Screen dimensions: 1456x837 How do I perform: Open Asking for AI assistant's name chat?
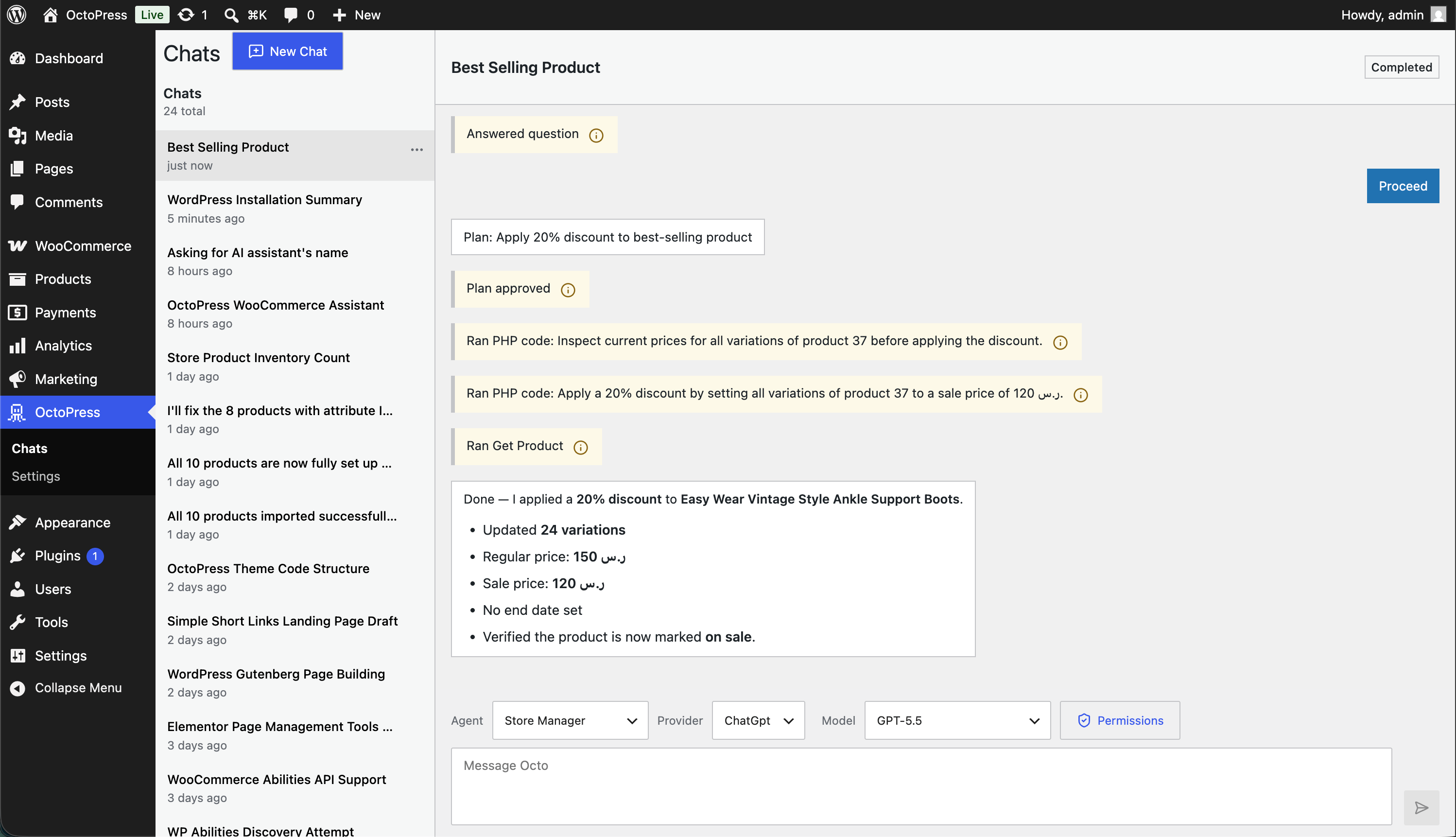pyautogui.click(x=295, y=261)
